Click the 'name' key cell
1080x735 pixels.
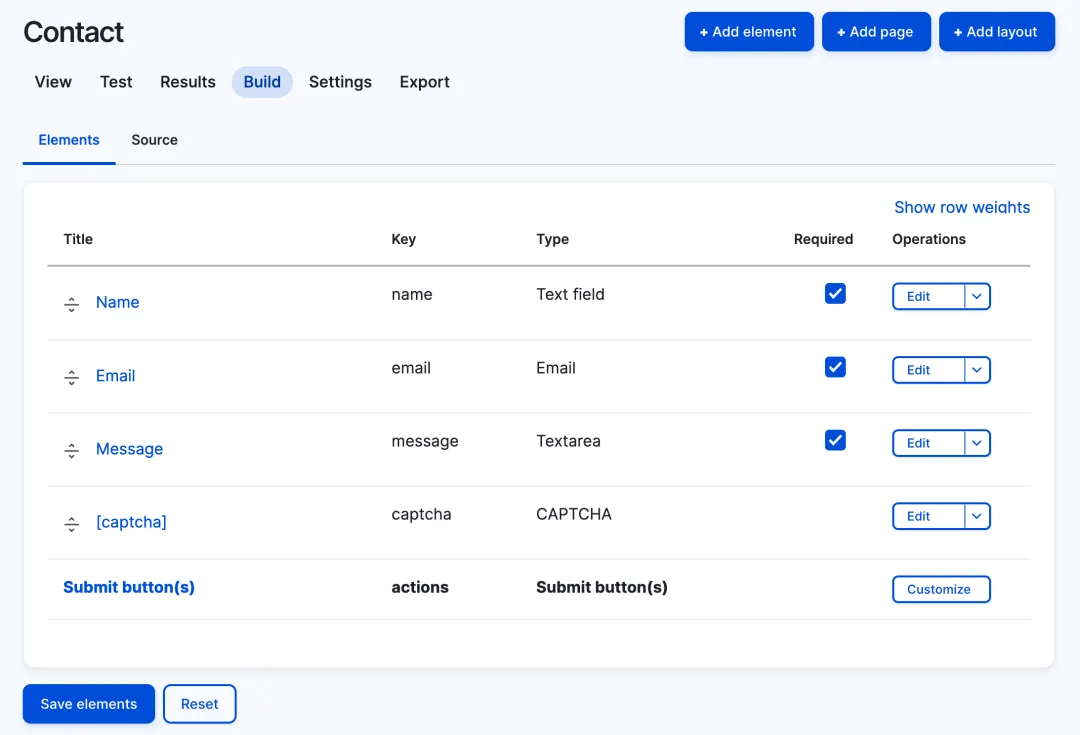pyautogui.click(x=412, y=295)
